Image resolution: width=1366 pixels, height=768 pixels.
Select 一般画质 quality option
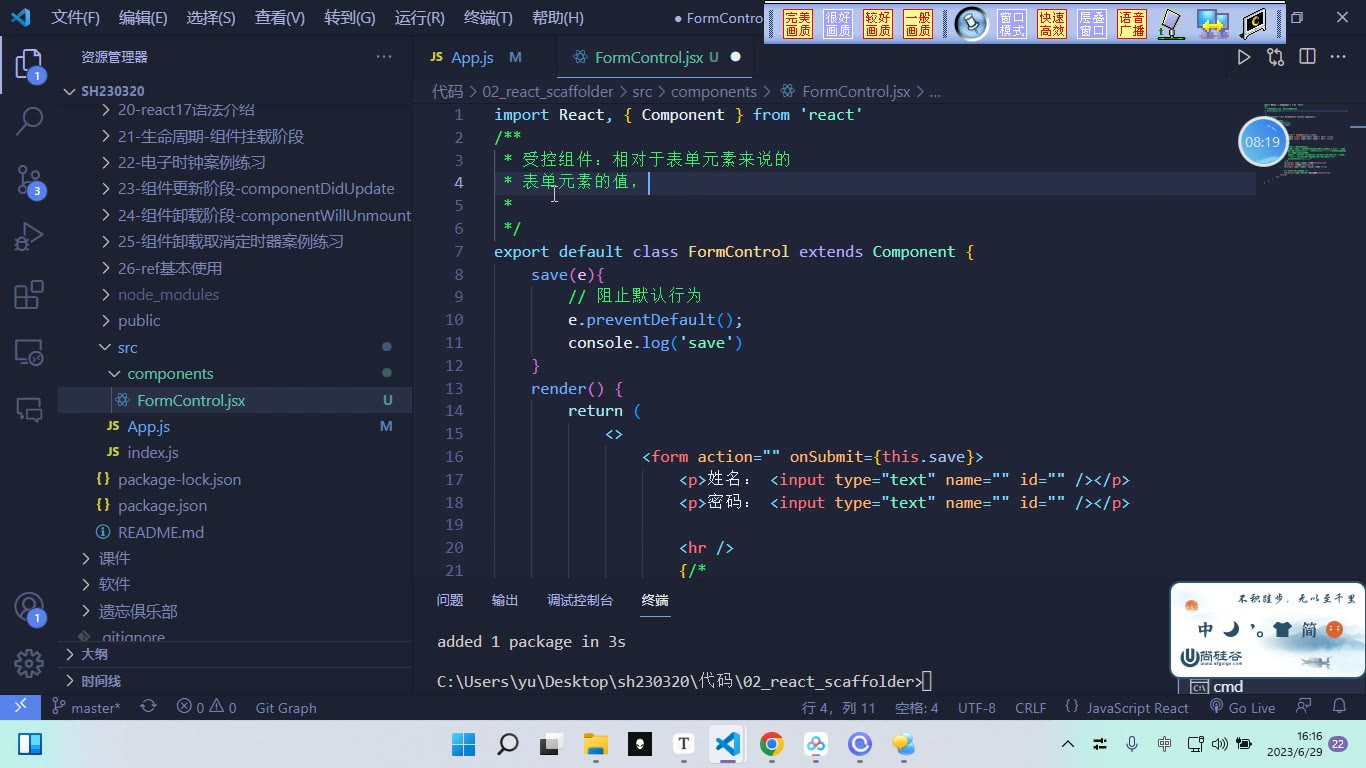(918, 24)
